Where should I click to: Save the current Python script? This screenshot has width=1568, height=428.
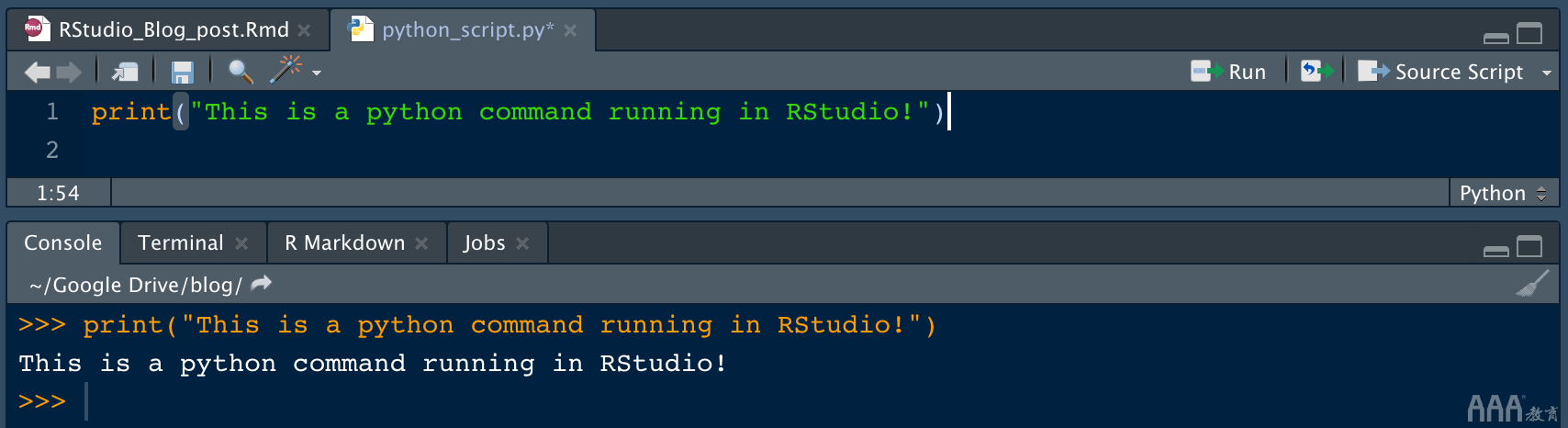[x=183, y=72]
